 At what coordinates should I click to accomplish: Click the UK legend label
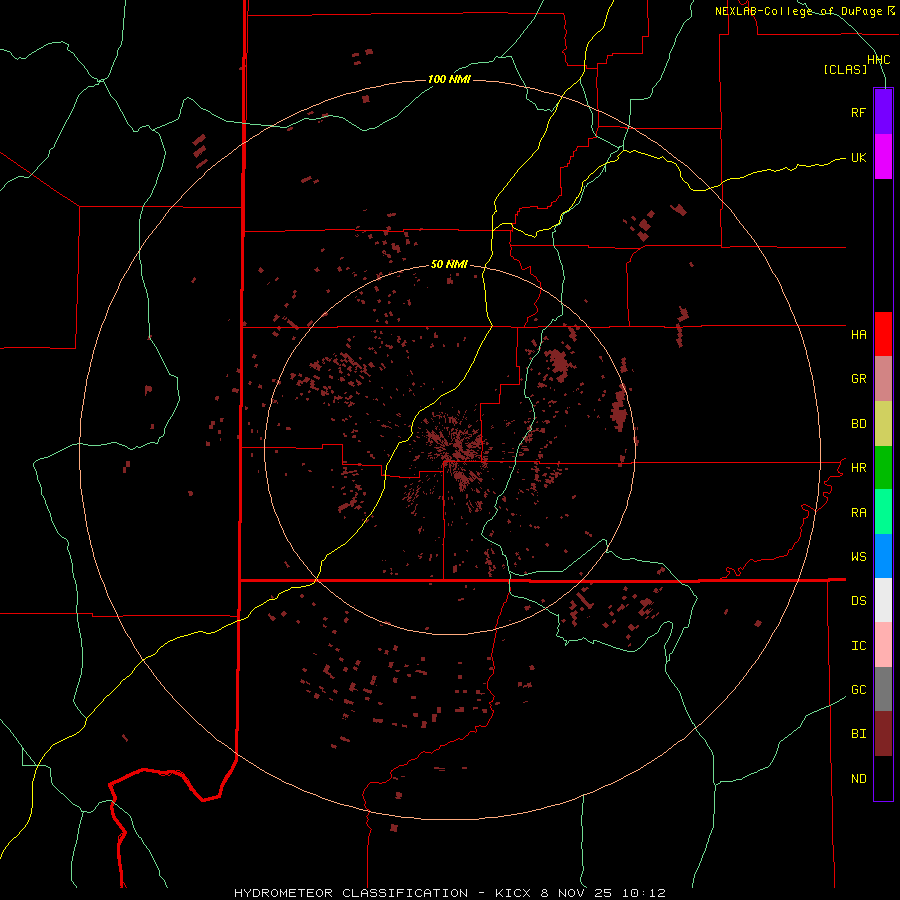858,157
